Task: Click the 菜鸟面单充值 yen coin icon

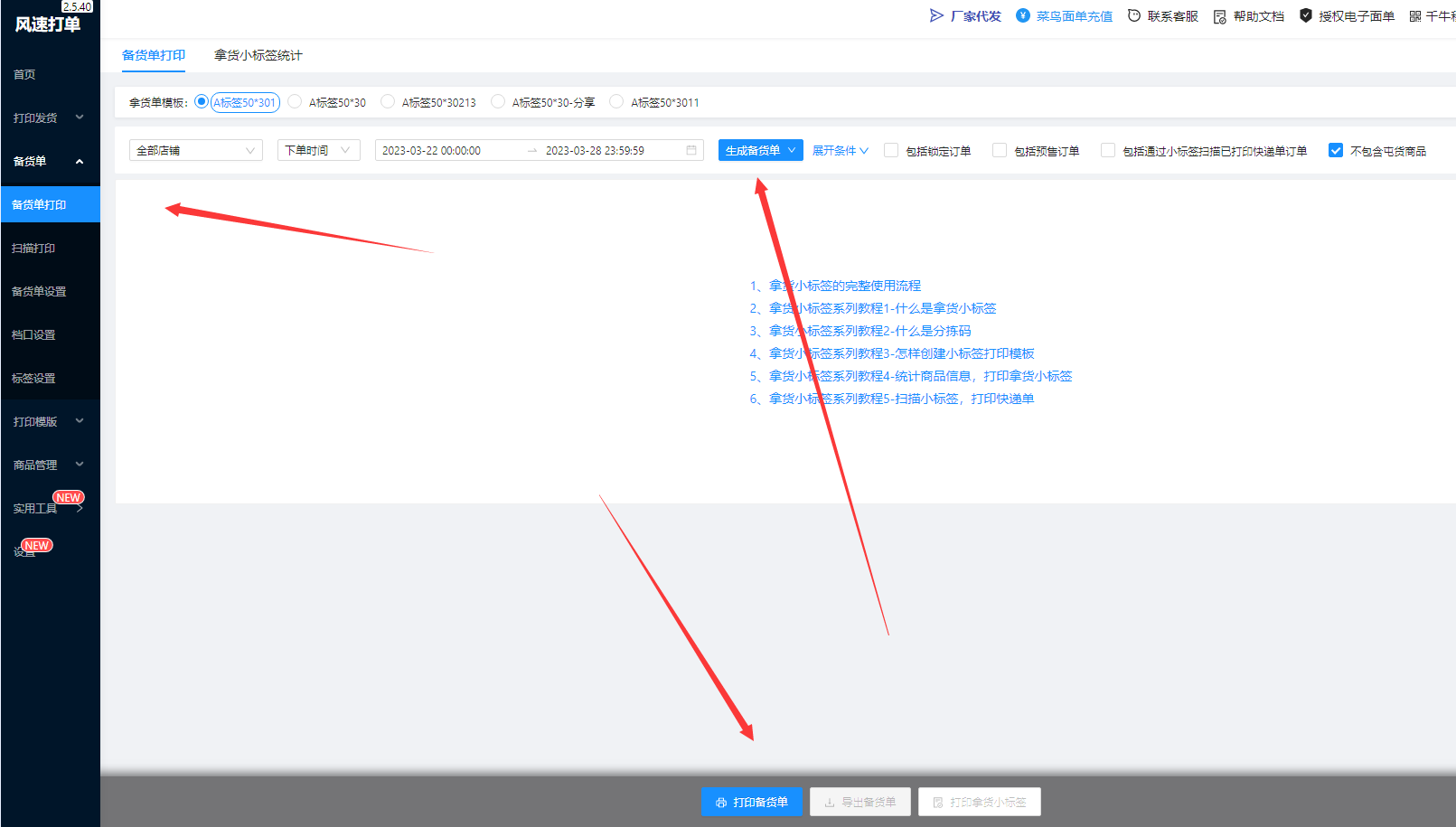Action: click(1023, 15)
